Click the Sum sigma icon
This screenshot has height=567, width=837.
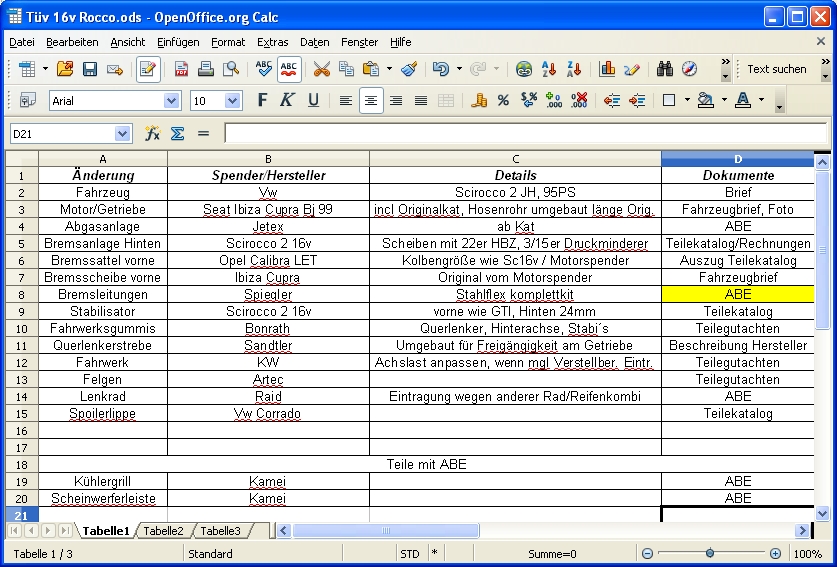coord(177,133)
